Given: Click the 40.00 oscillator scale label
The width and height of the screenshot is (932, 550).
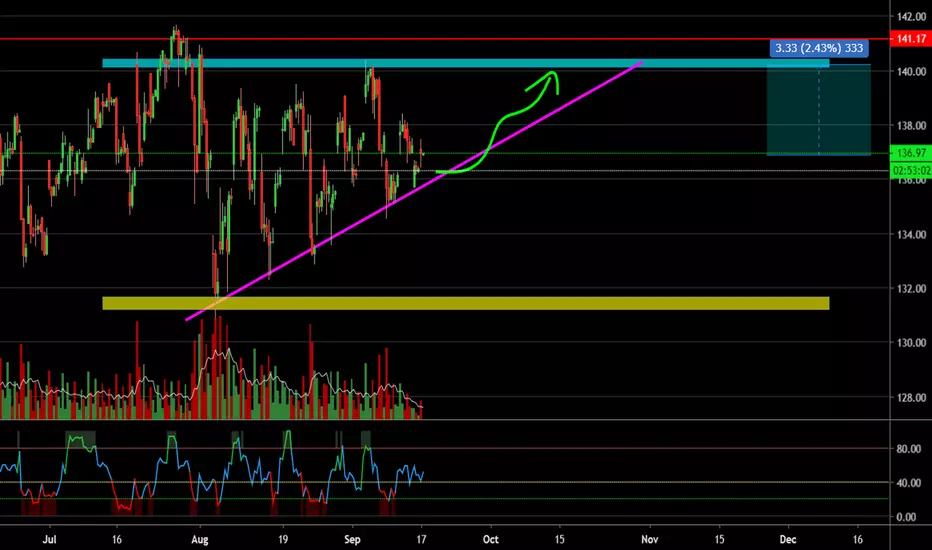Looking at the screenshot, I should click(x=908, y=483).
